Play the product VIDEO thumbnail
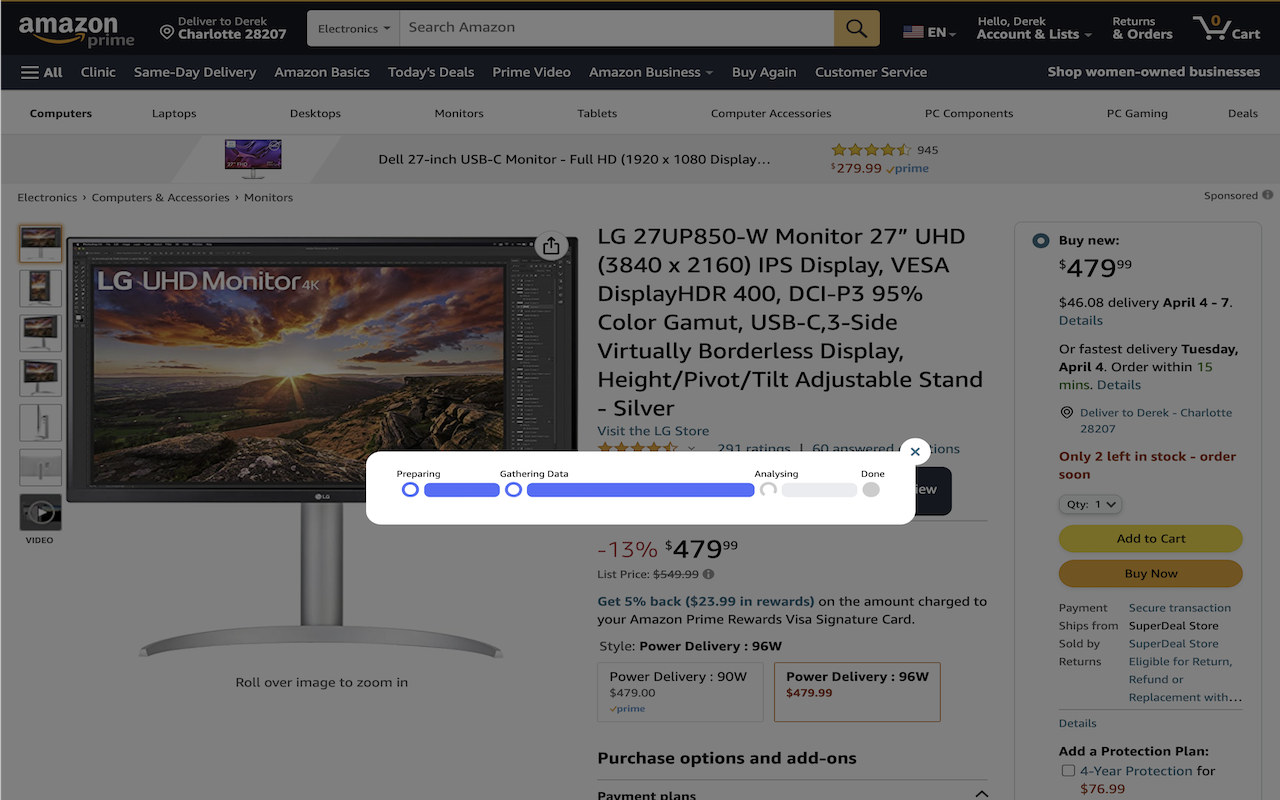The height and width of the screenshot is (800, 1280). (40, 511)
